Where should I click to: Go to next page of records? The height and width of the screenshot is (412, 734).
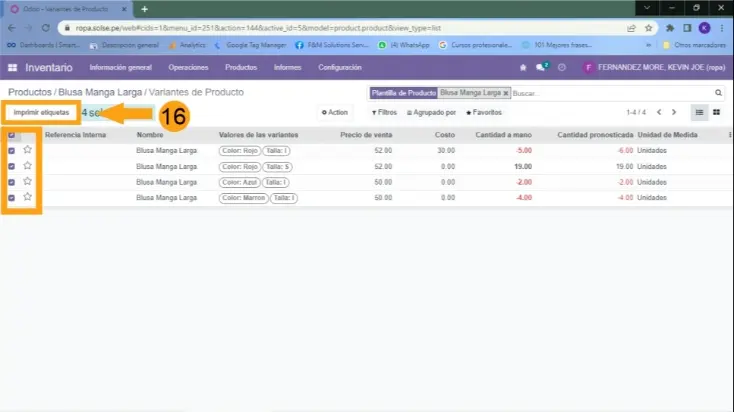[674, 112]
